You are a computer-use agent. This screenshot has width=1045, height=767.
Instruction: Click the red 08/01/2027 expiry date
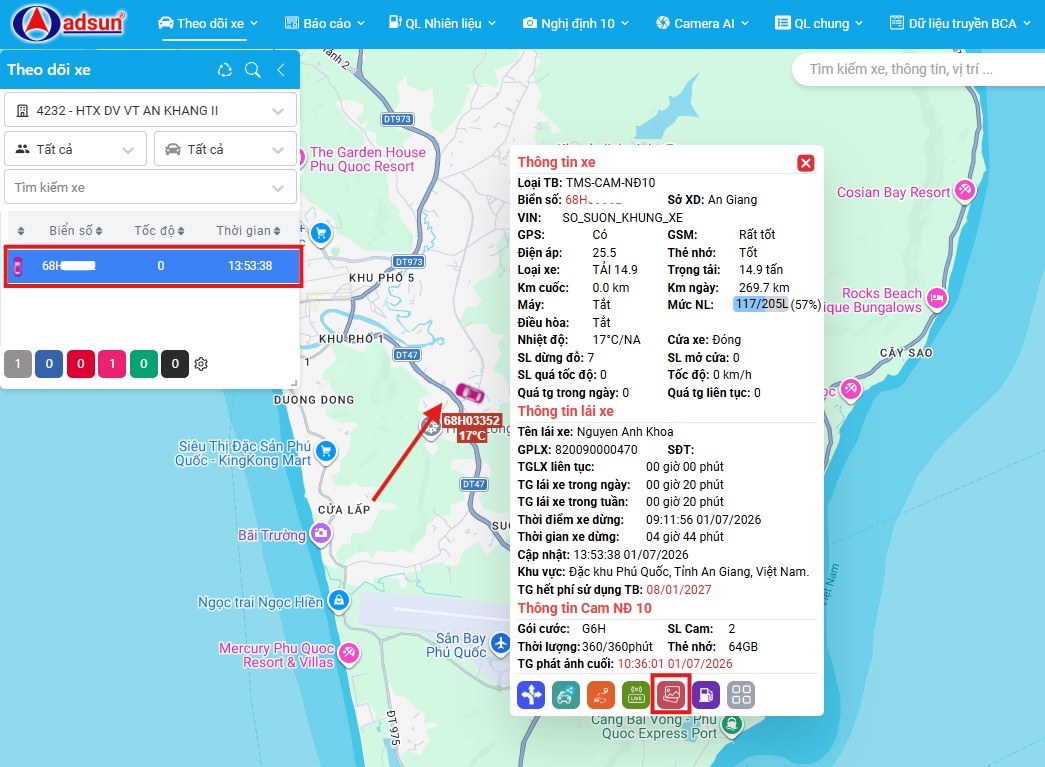tap(678, 590)
